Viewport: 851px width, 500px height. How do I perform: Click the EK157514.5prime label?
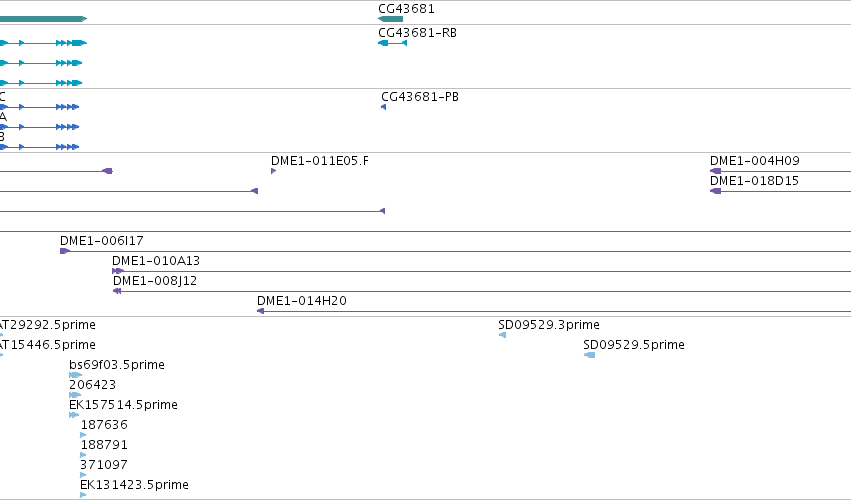(x=123, y=405)
